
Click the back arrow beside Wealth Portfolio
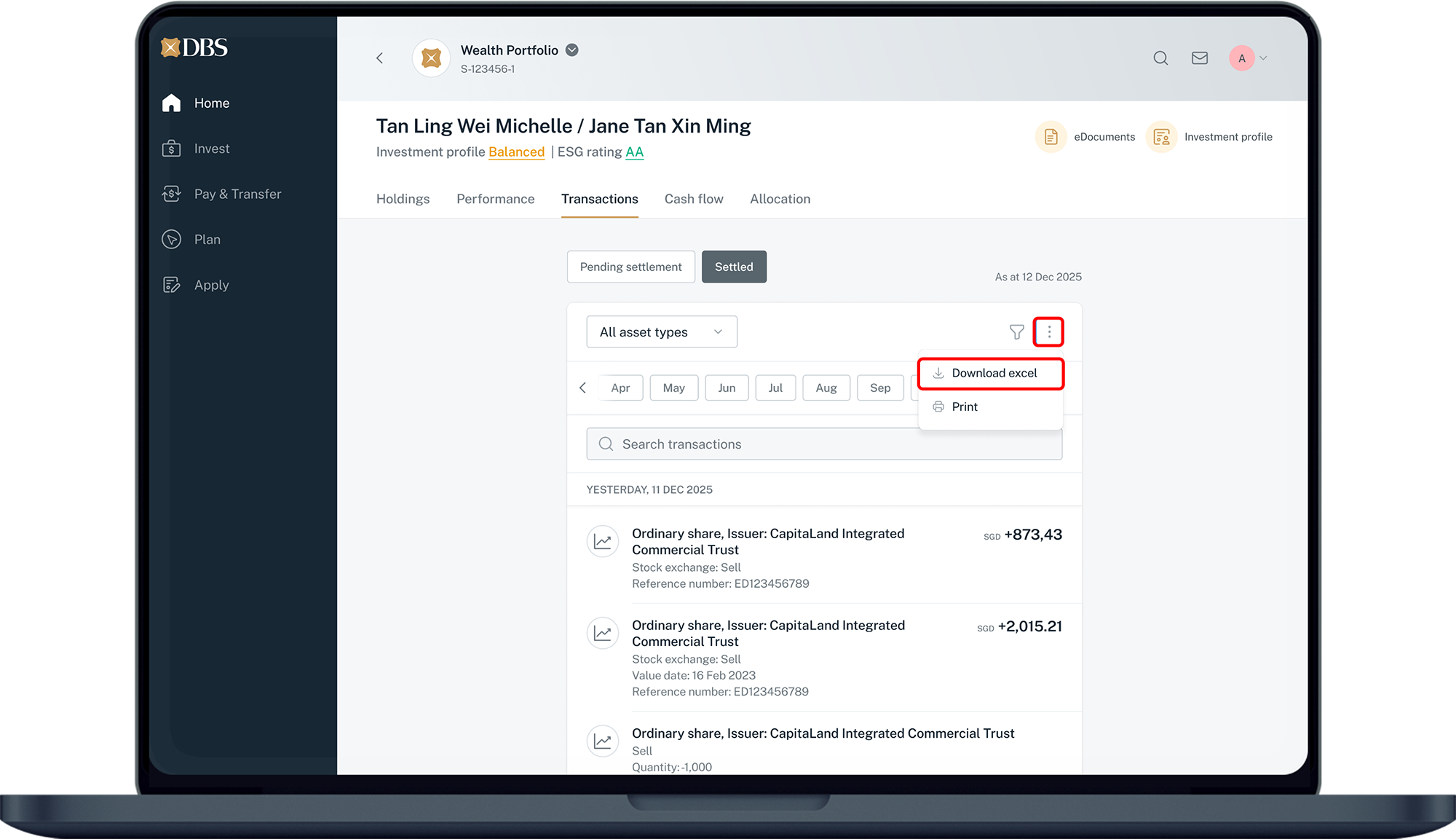379,58
